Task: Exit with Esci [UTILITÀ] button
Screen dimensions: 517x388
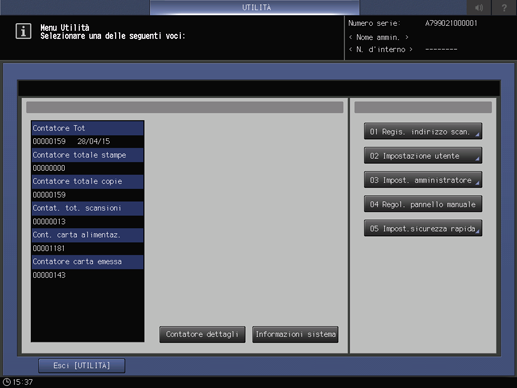Action: pos(82,366)
